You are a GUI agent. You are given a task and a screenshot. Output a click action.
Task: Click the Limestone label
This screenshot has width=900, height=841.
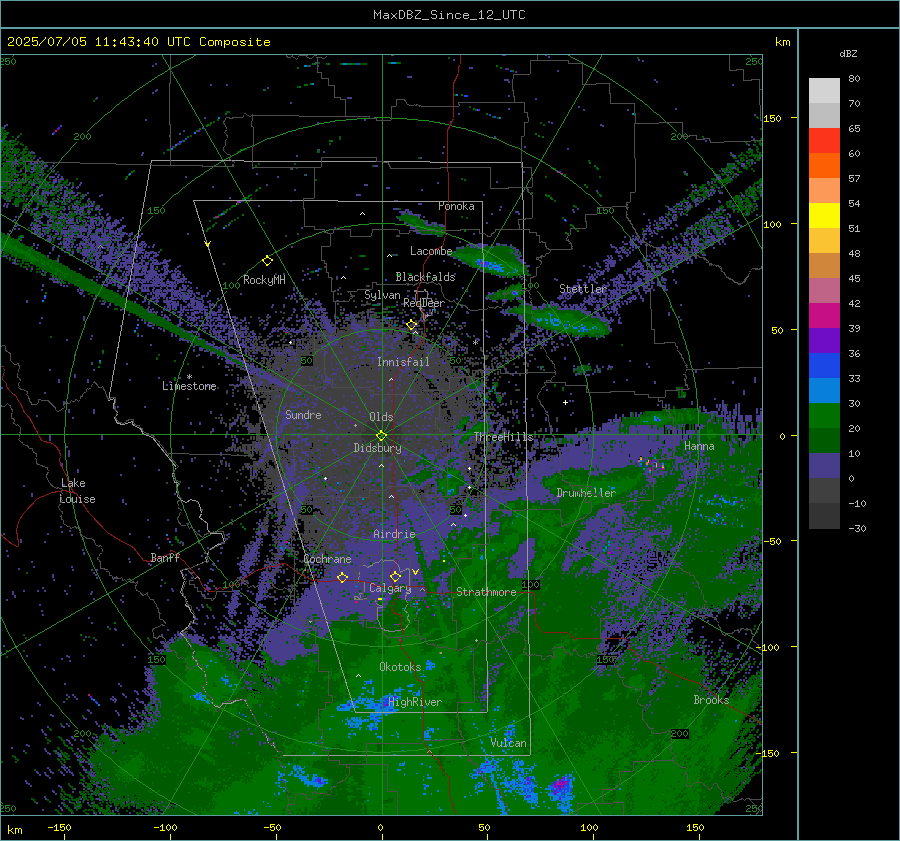189,386
